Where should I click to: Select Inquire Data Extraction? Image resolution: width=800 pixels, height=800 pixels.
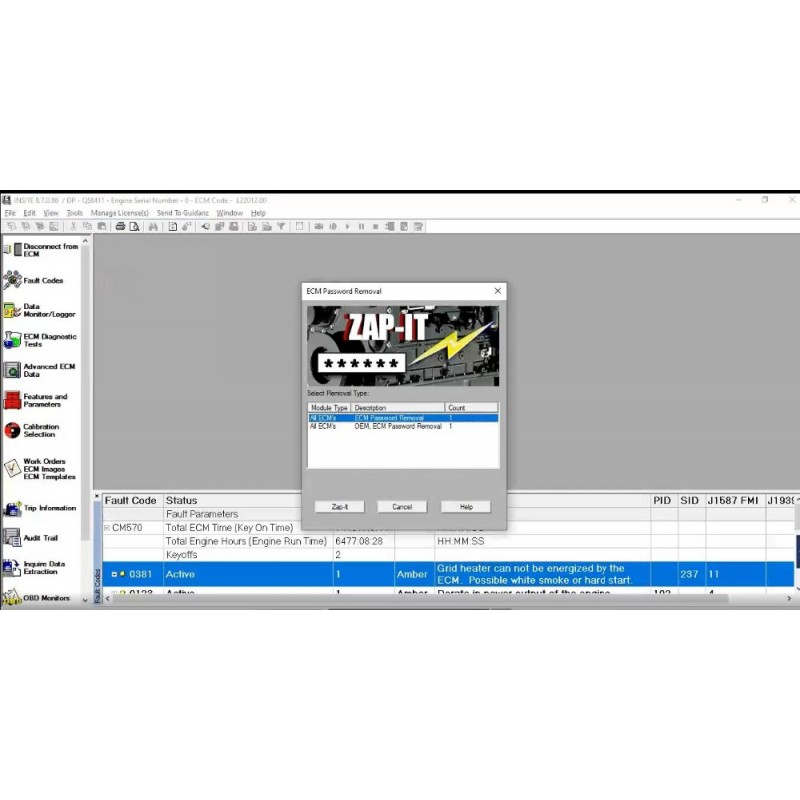click(40, 569)
